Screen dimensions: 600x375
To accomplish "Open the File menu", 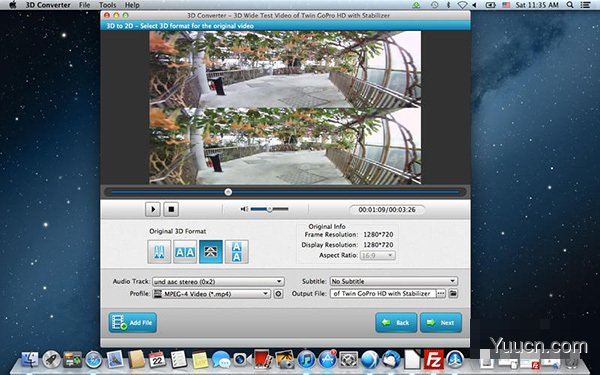I will click(84, 5).
